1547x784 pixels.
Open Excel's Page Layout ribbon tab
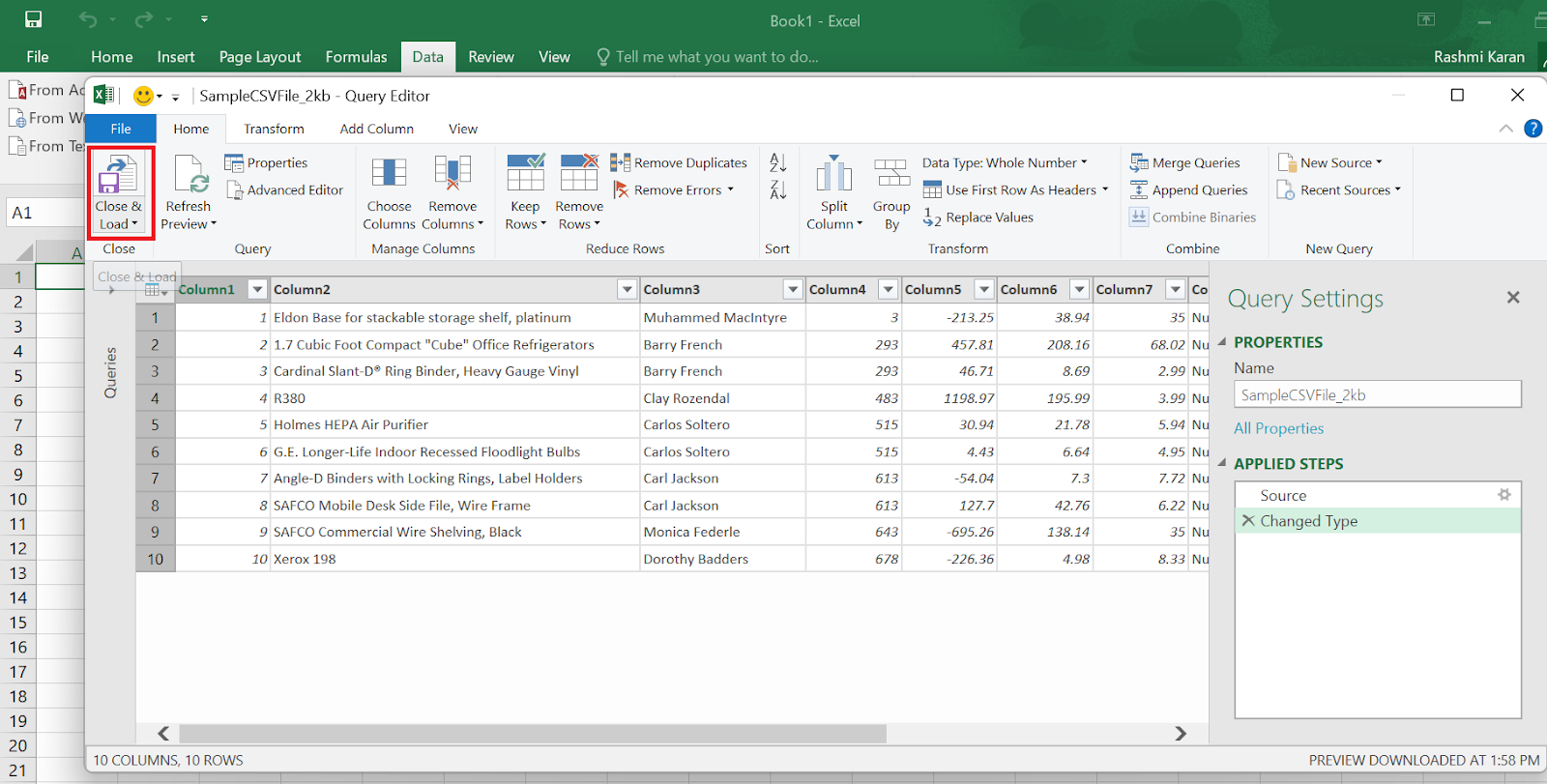click(260, 57)
